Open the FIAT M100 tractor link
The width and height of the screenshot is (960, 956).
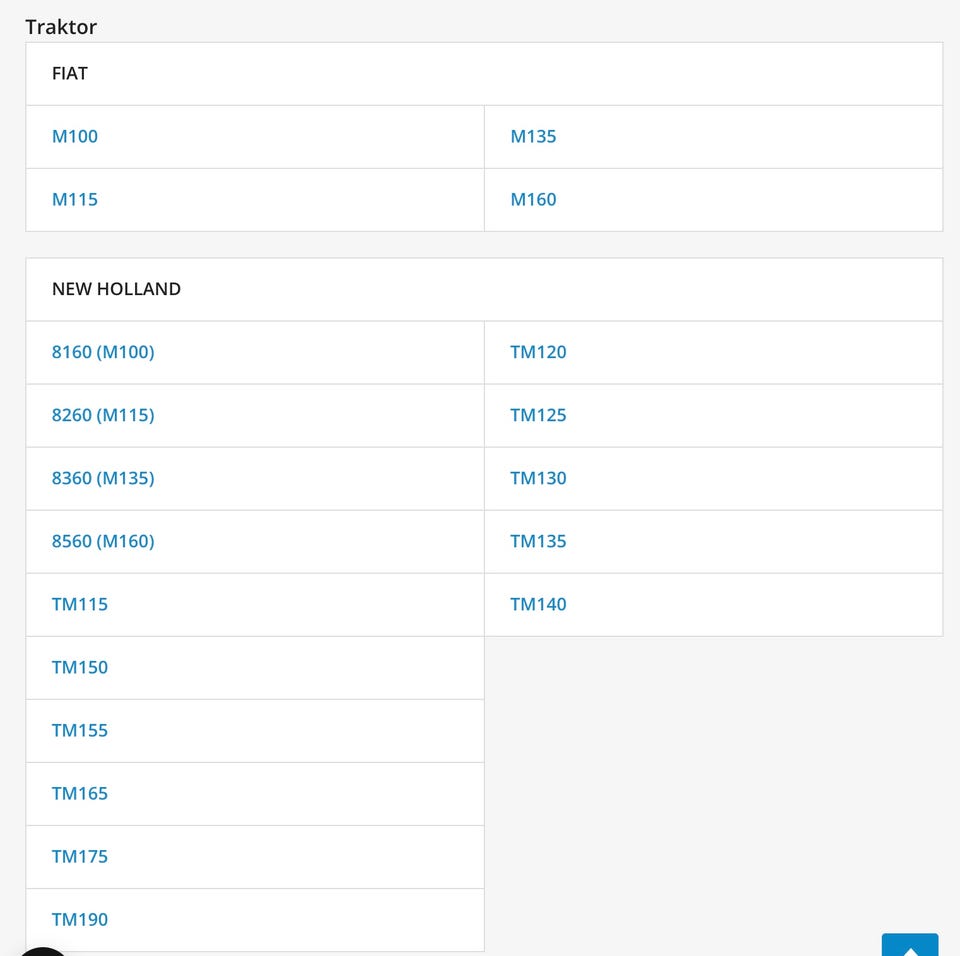point(75,137)
